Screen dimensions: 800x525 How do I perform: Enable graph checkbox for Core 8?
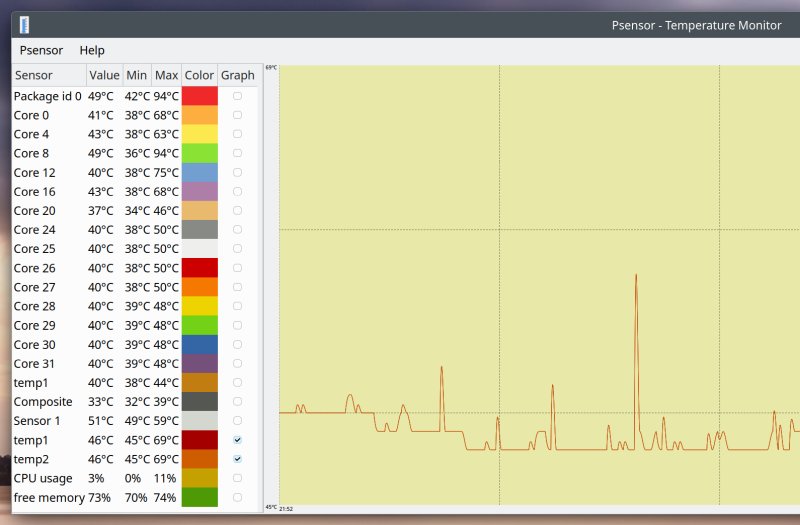tap(237, 153)
